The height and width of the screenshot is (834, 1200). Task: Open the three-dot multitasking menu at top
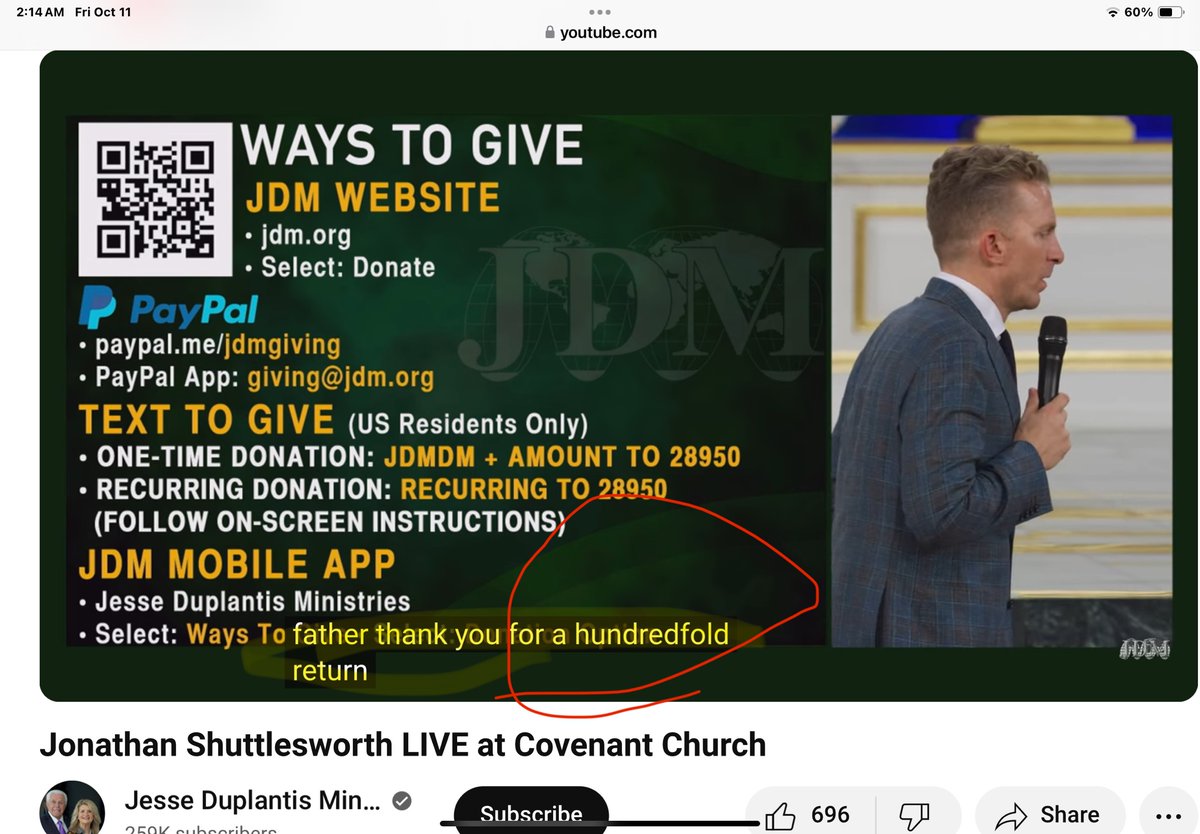pos(600,12)
